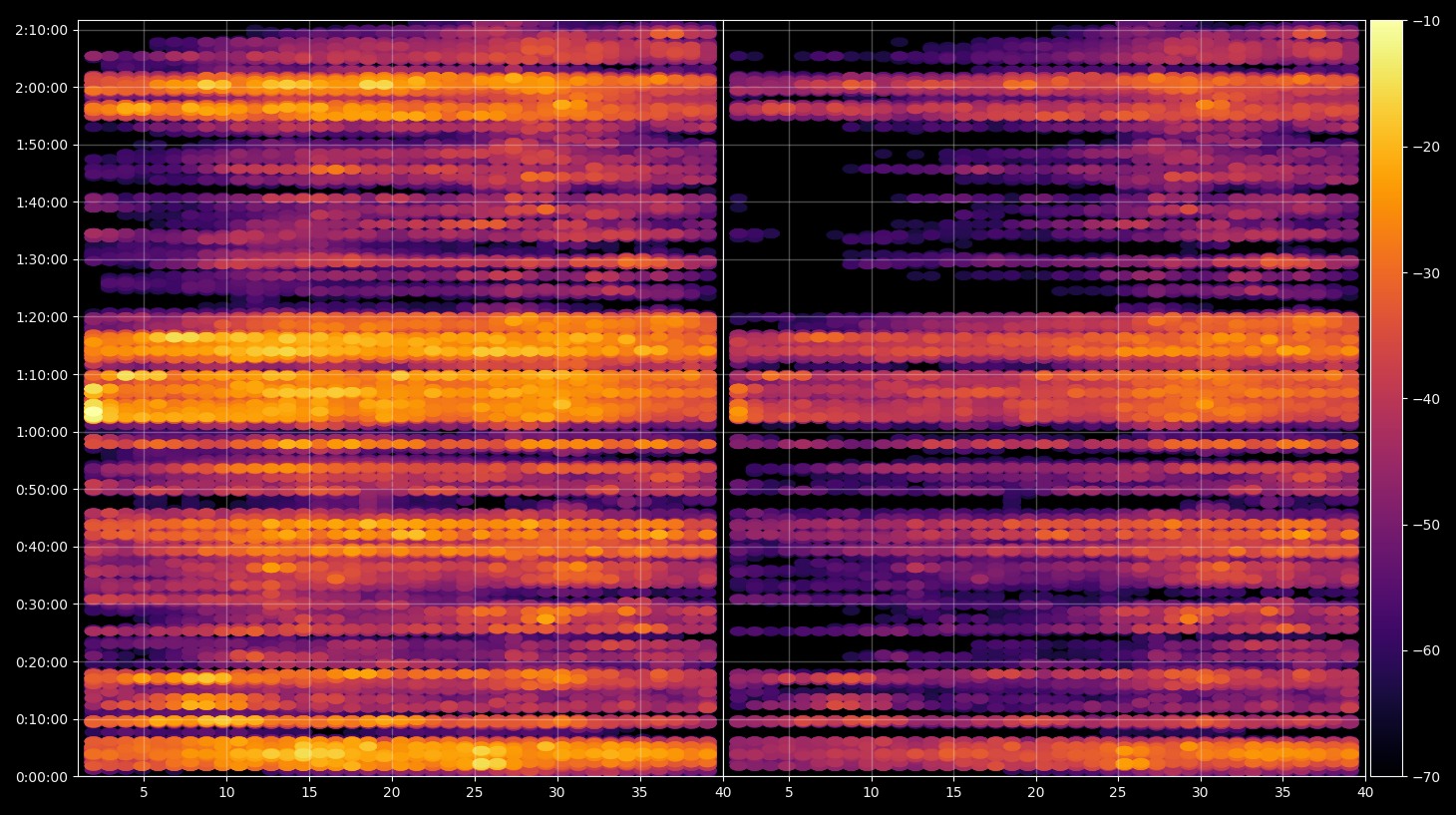1456x815 pixels.
Task: Click the "1:40:00" time axis label
Action: click(41, 203)
